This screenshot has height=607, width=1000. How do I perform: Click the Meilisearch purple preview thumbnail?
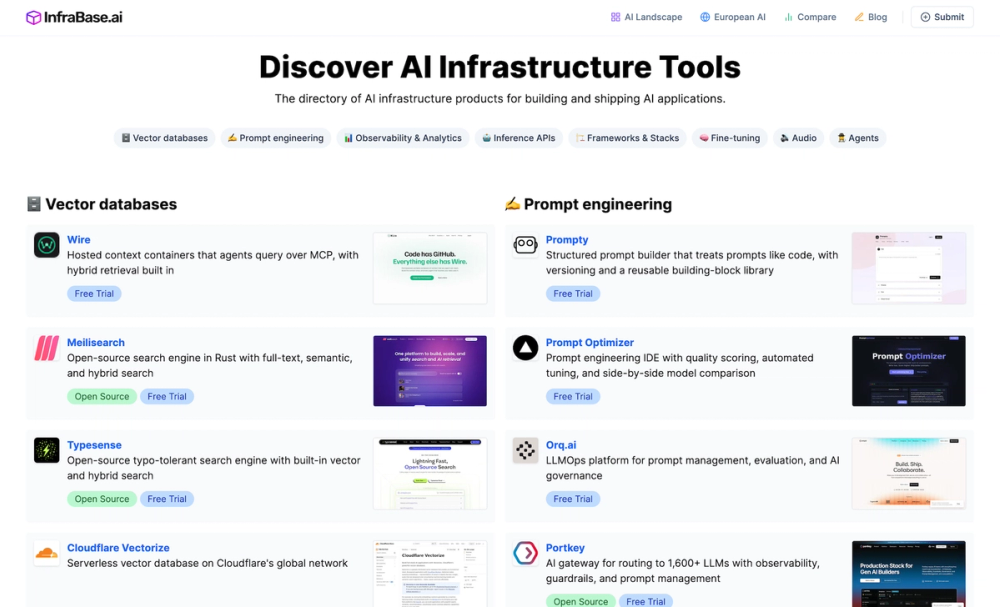[430, 370]
